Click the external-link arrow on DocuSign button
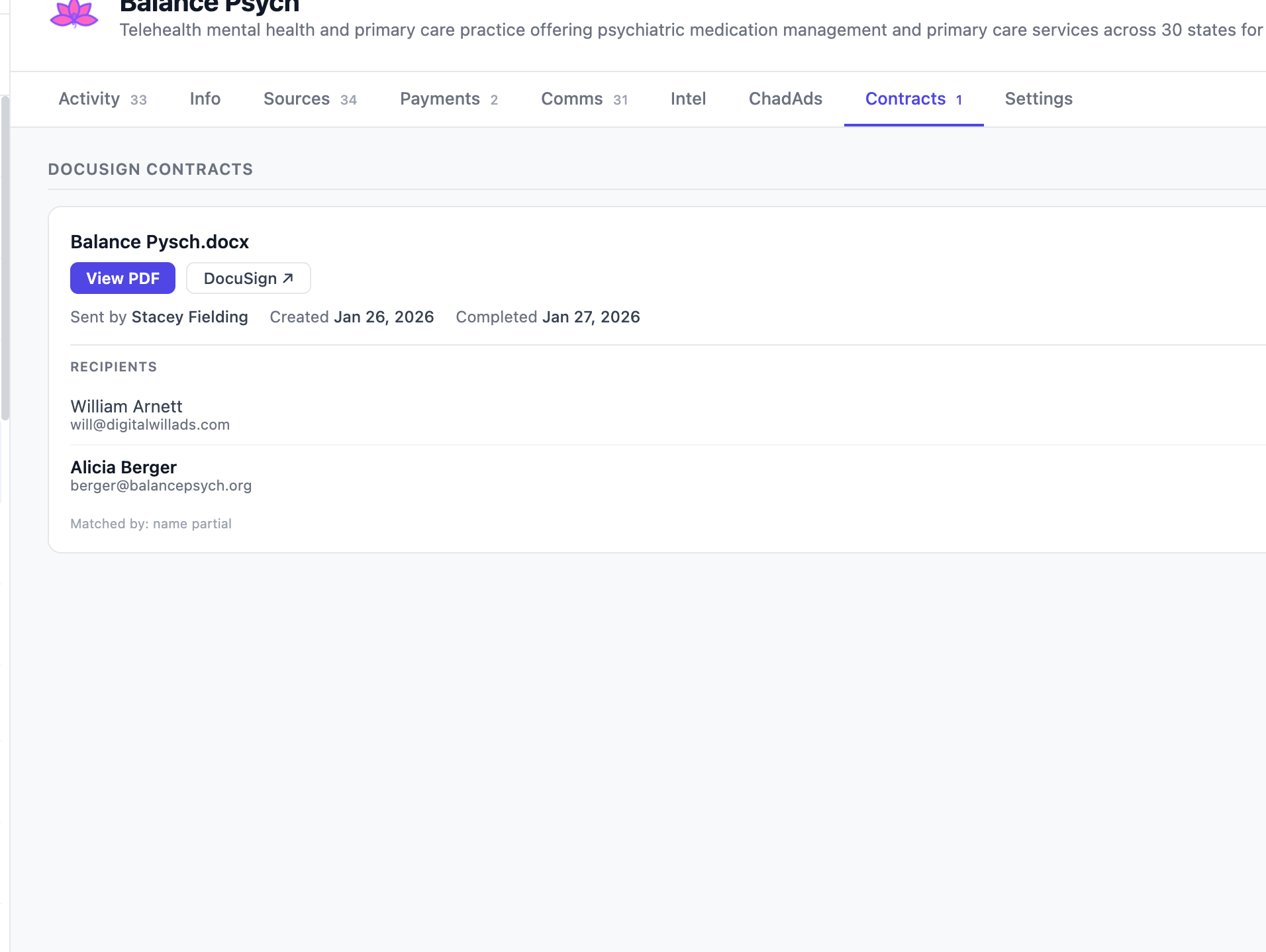Image resolution: width=1266 pixels, height=952 pixels. tap(287, 277)
